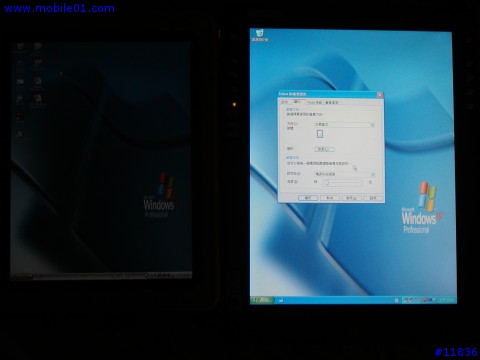Click the clock in the system tray
Screen dimensions: 480x360
(448, 300)
